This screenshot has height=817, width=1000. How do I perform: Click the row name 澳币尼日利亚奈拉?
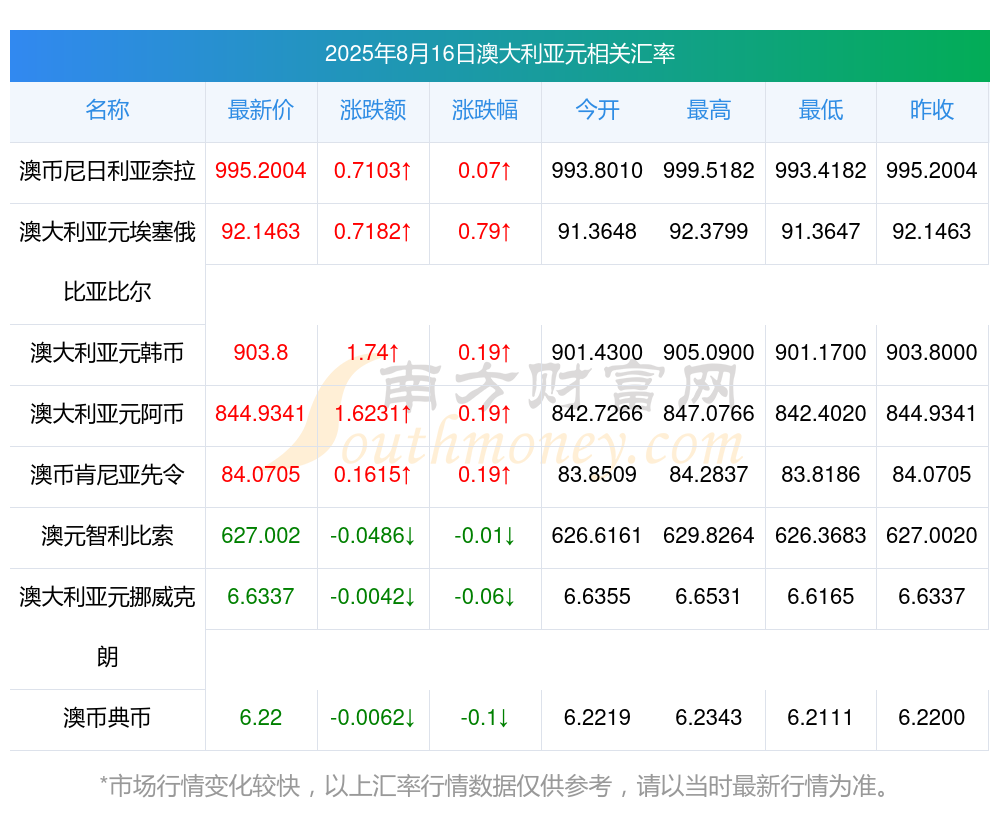pos(107,171)
